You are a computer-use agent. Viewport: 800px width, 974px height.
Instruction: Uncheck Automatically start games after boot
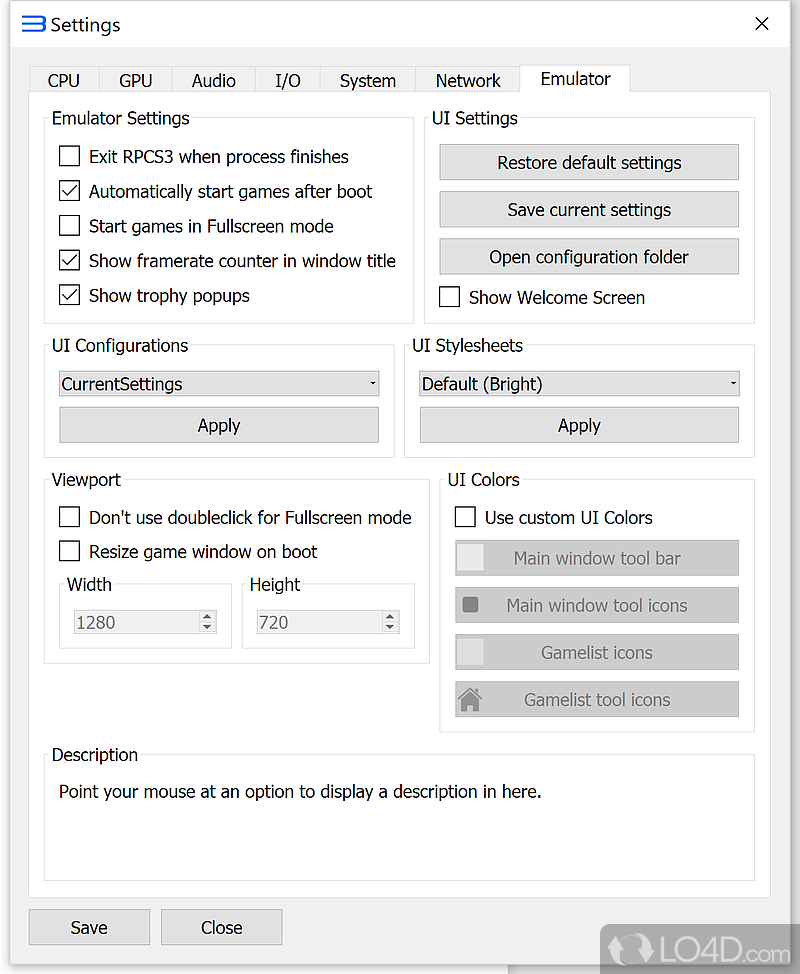tap(70, 191)
